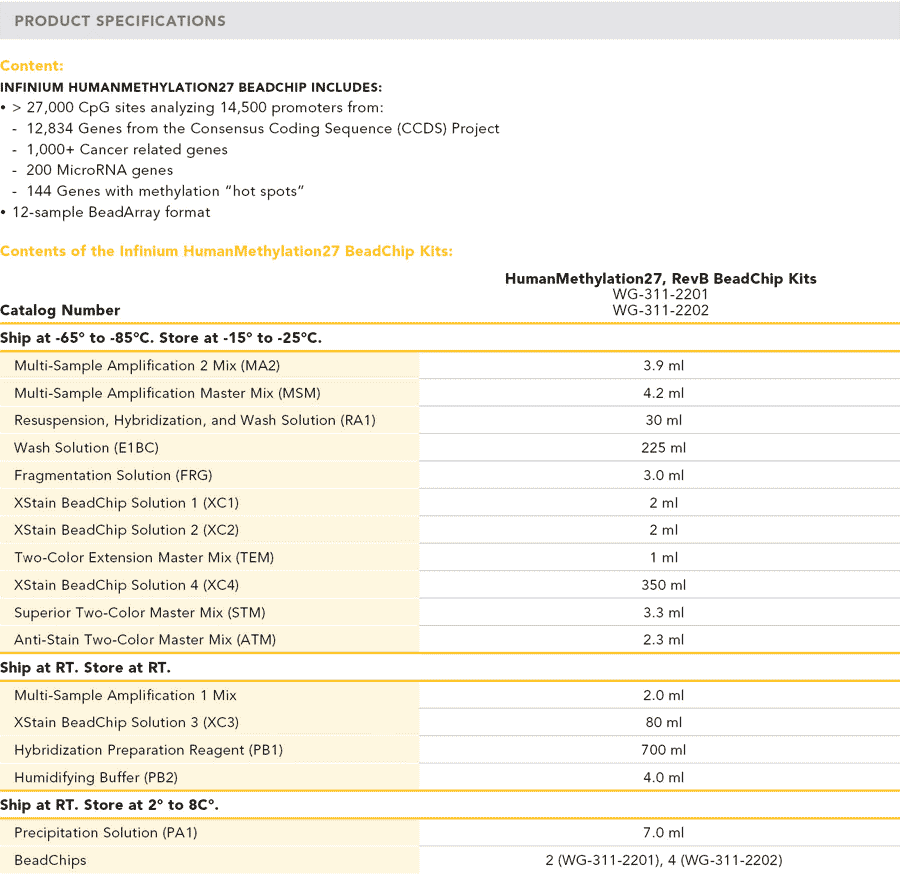The height and width of the screenshot is (890, 900).
Task: Select 'Multi-Sample Amplification 2 Mix (MA2)' row
Action: pos(450,366)
